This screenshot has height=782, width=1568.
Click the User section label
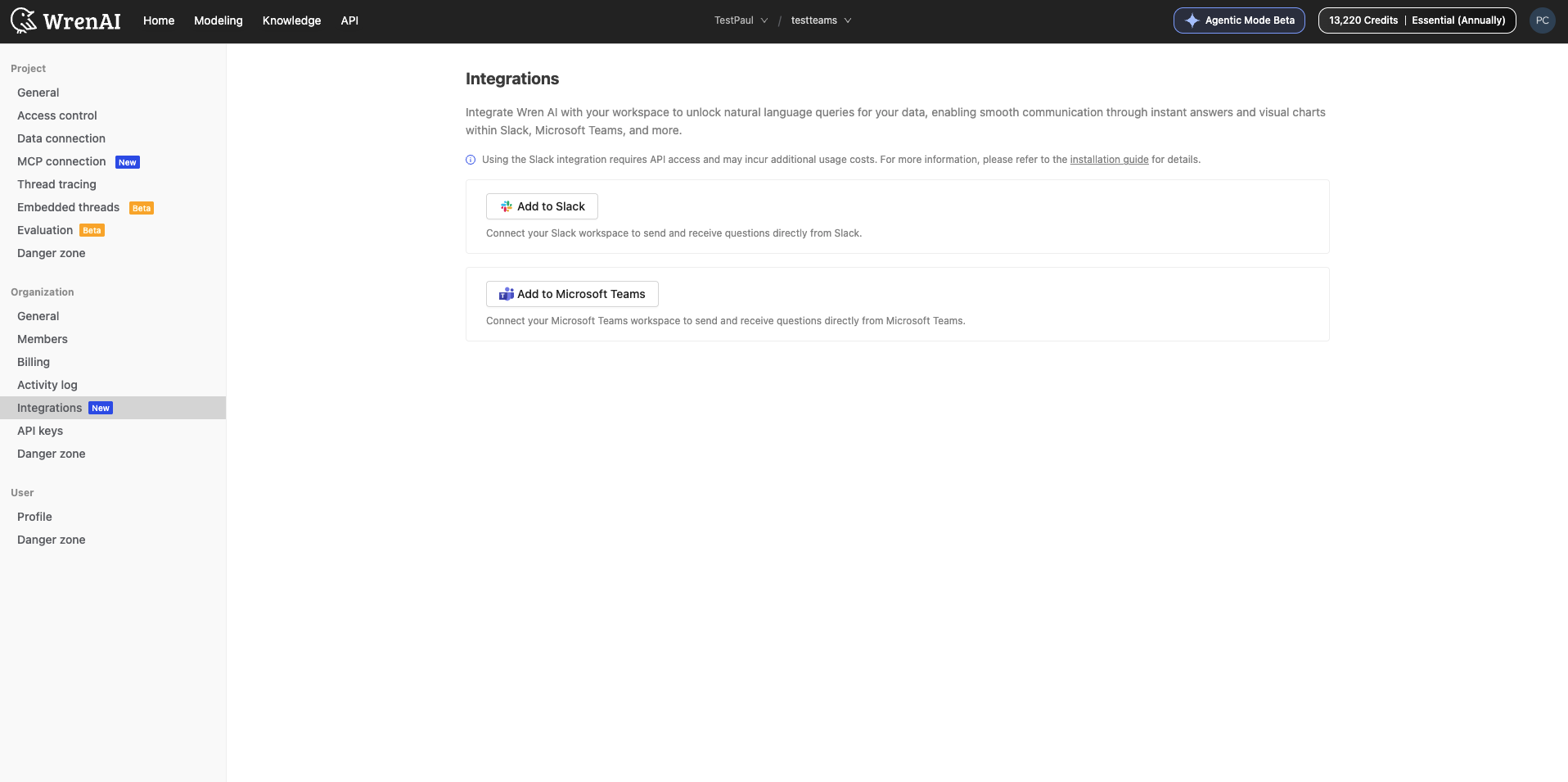(x=22, y=493)
